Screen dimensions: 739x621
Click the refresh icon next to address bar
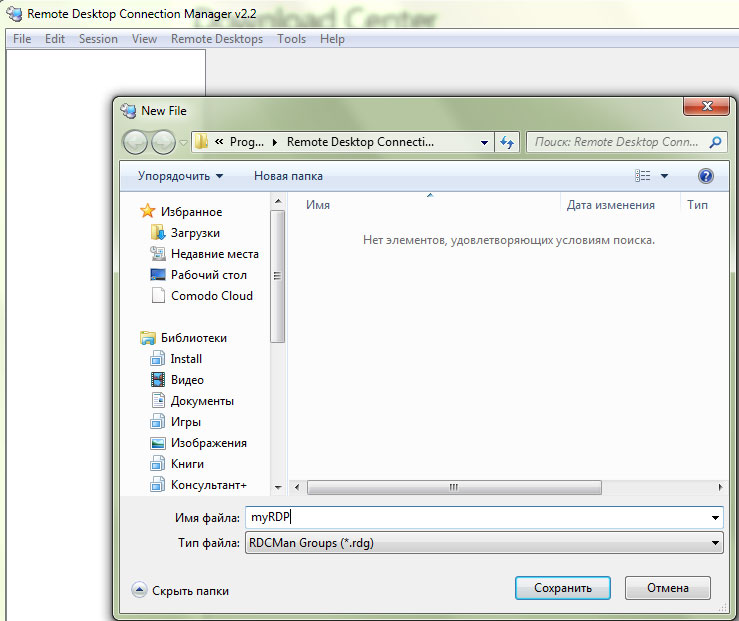click(507, 142)
